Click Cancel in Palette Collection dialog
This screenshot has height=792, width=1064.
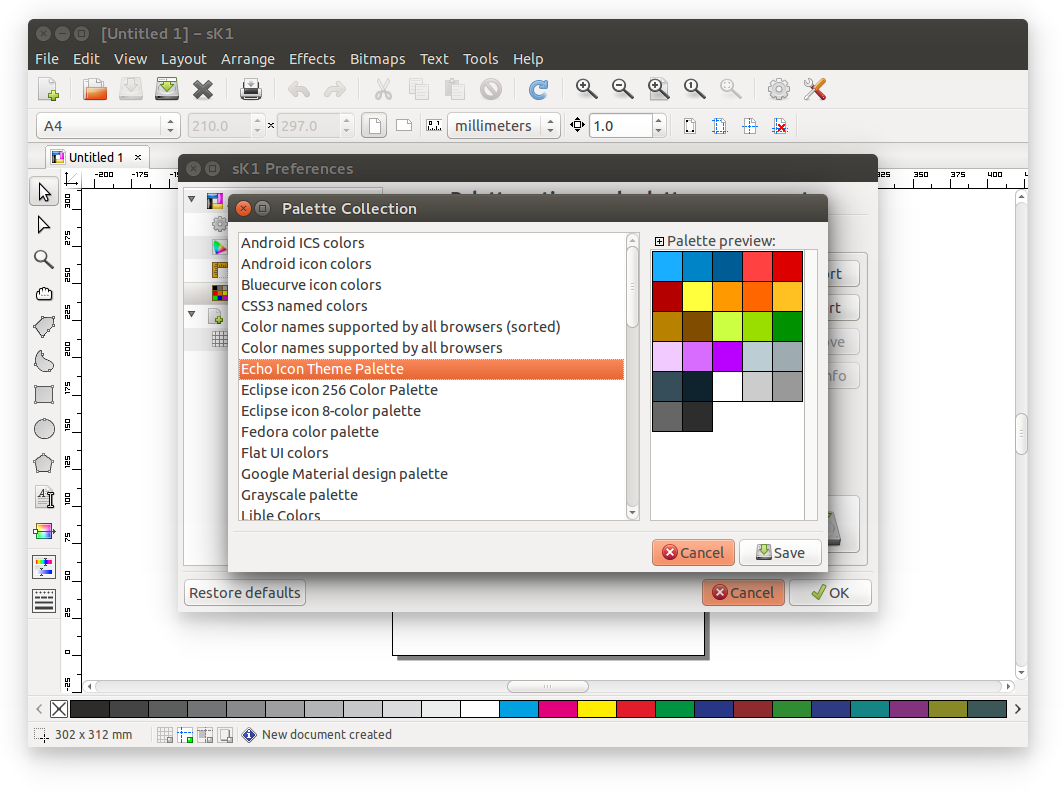point(693,553)
